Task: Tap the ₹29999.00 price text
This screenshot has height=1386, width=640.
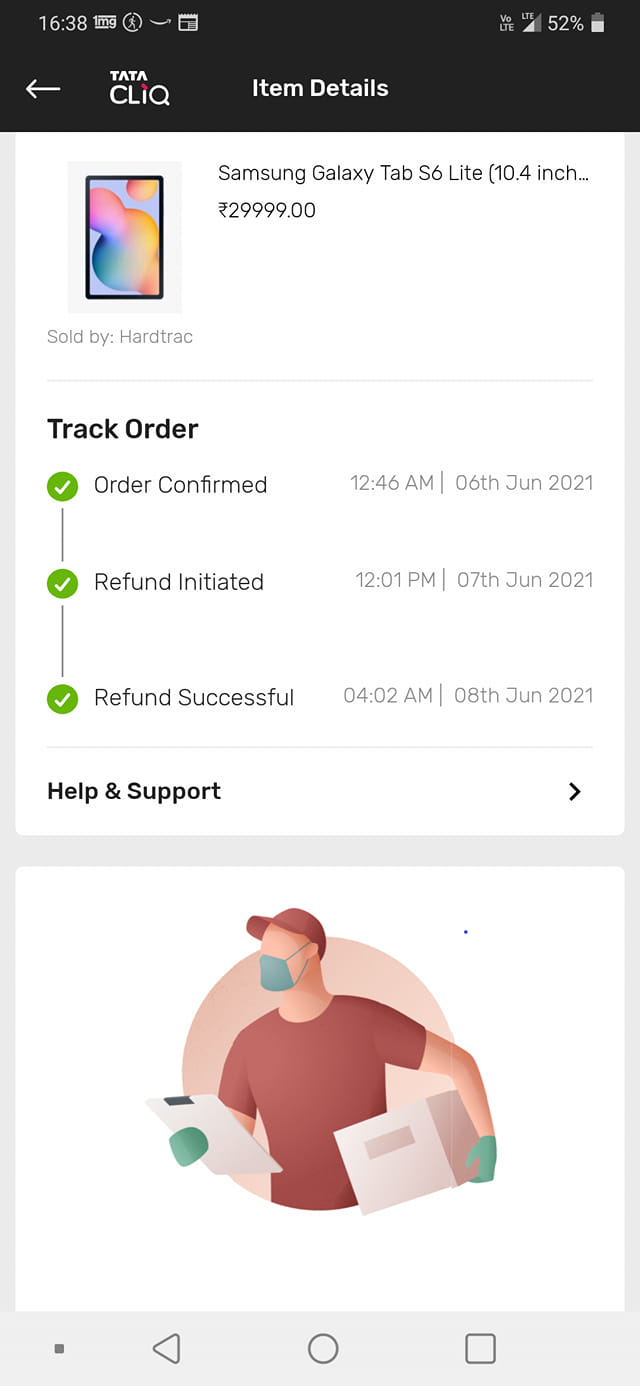Action: pos(267,210)
